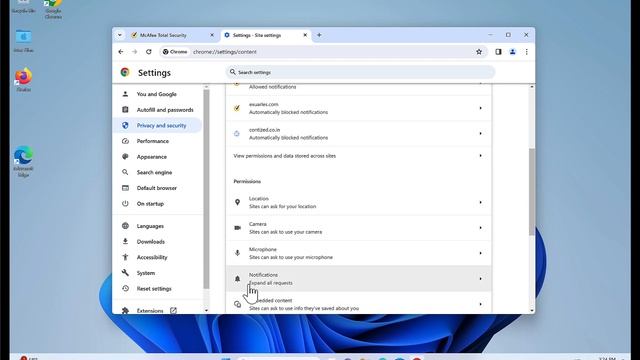
Task: Open the Chrome profile menu
Action: [513, 52]
